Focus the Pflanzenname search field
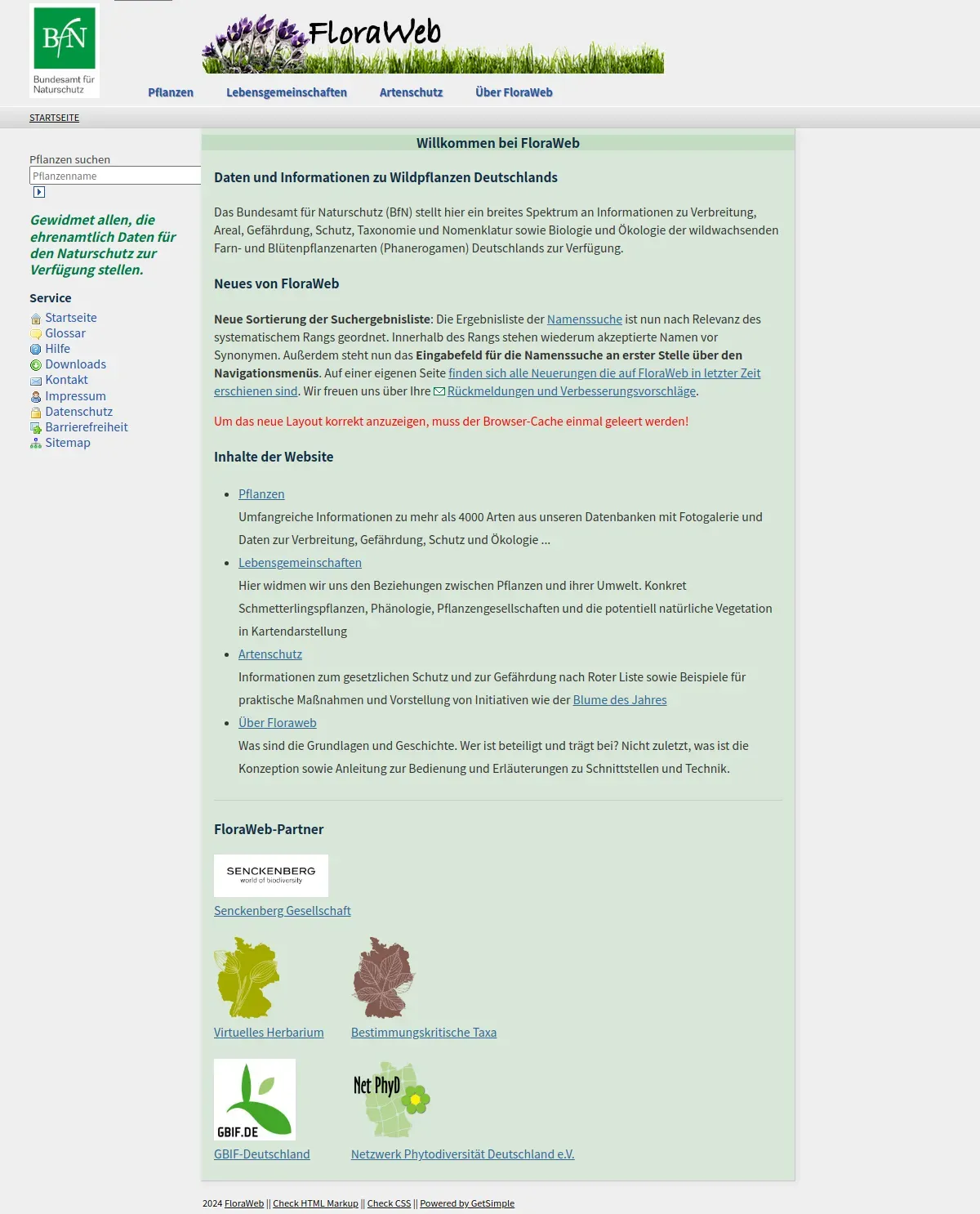This screenshot has height=1214, width=980. click(115, 176)
